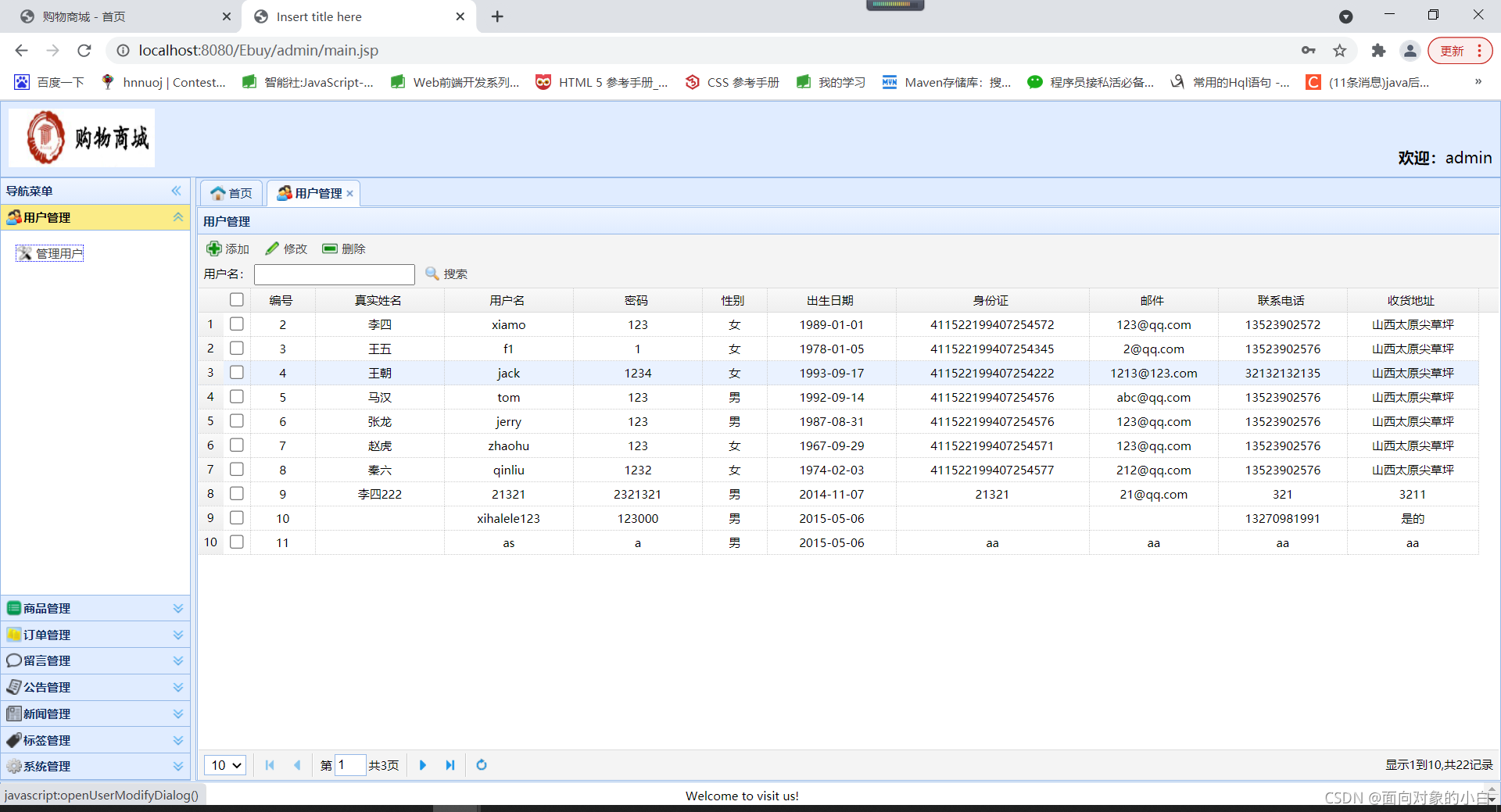The width and height of the screenshot is (1501, 812).
Task: Click the 更新 browser update button
Action: click(x=1459, y=50)
